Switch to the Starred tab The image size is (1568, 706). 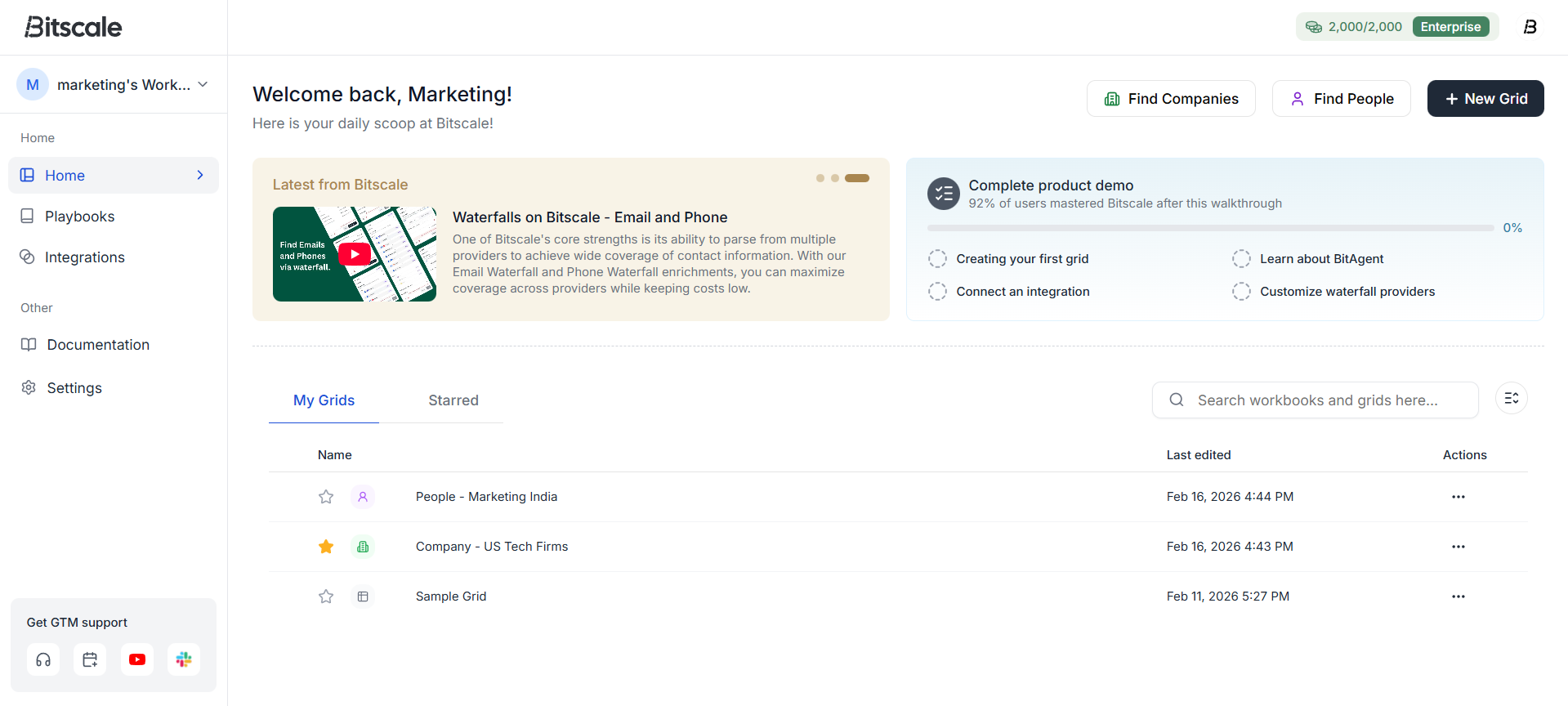pos(453,400)
